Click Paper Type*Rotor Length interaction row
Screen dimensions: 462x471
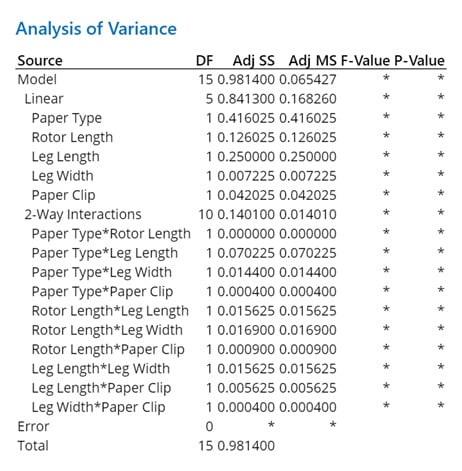point(231,234)
